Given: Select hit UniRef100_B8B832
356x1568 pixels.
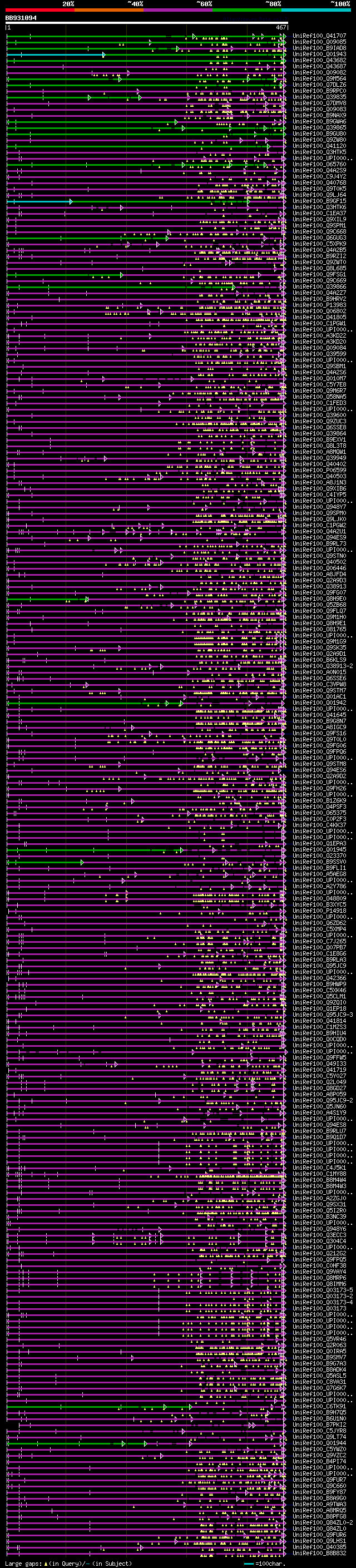Looking at the screenshot, I should (x=319, y=1553).
